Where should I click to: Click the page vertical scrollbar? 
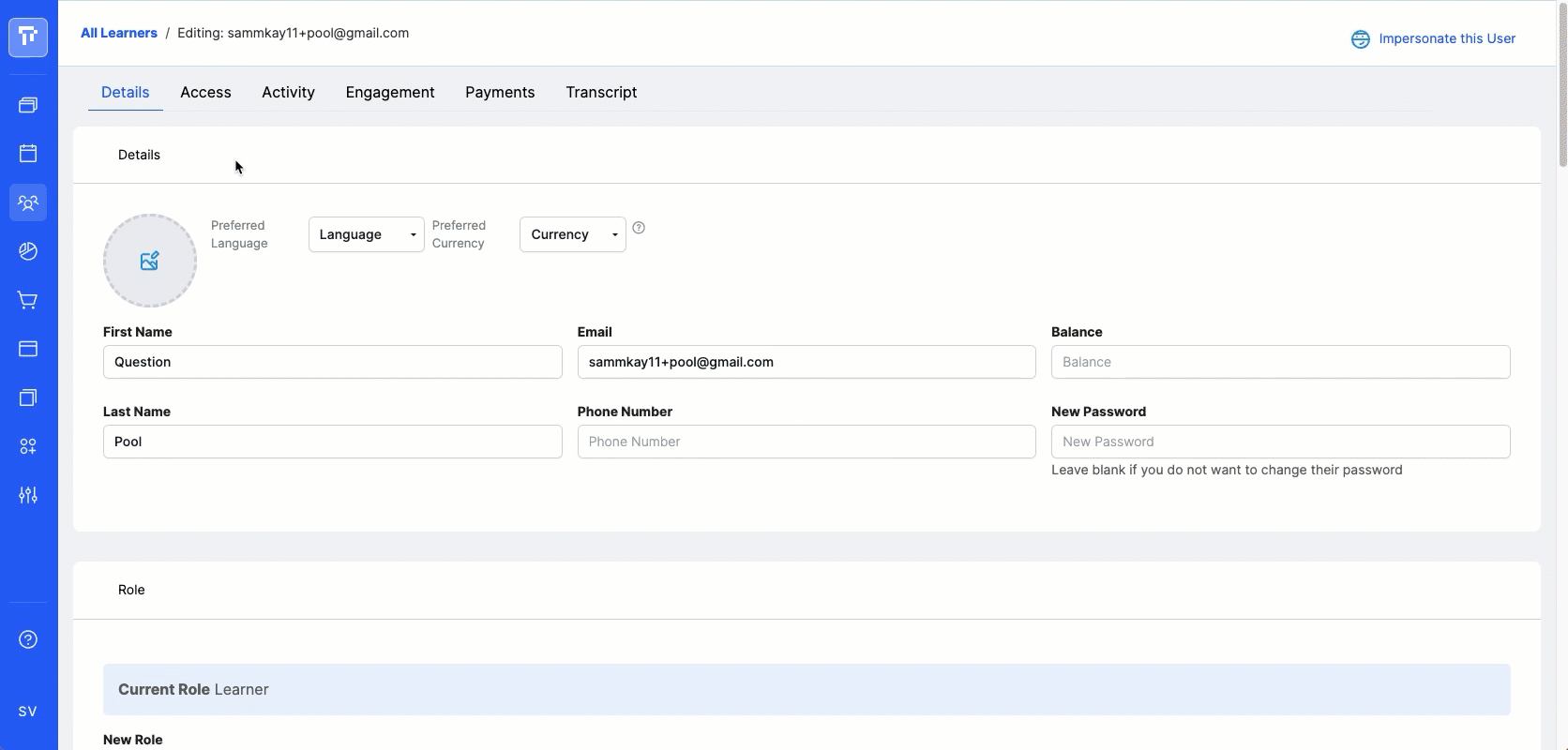coord(1562,84)
